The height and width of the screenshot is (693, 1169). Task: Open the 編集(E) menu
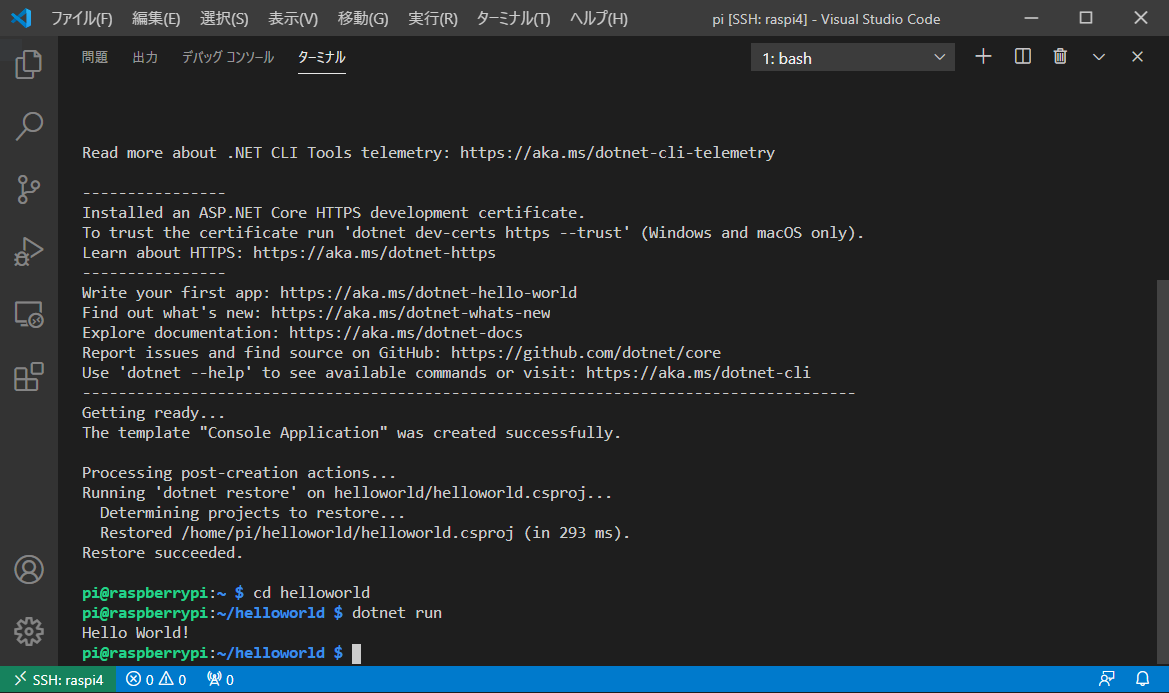point(156,19)
